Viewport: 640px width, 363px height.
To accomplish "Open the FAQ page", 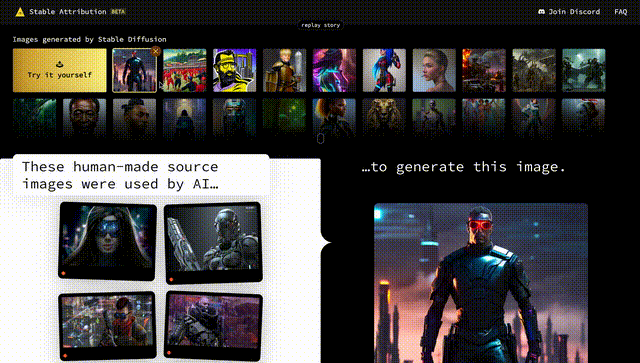I will click(620, 12).
